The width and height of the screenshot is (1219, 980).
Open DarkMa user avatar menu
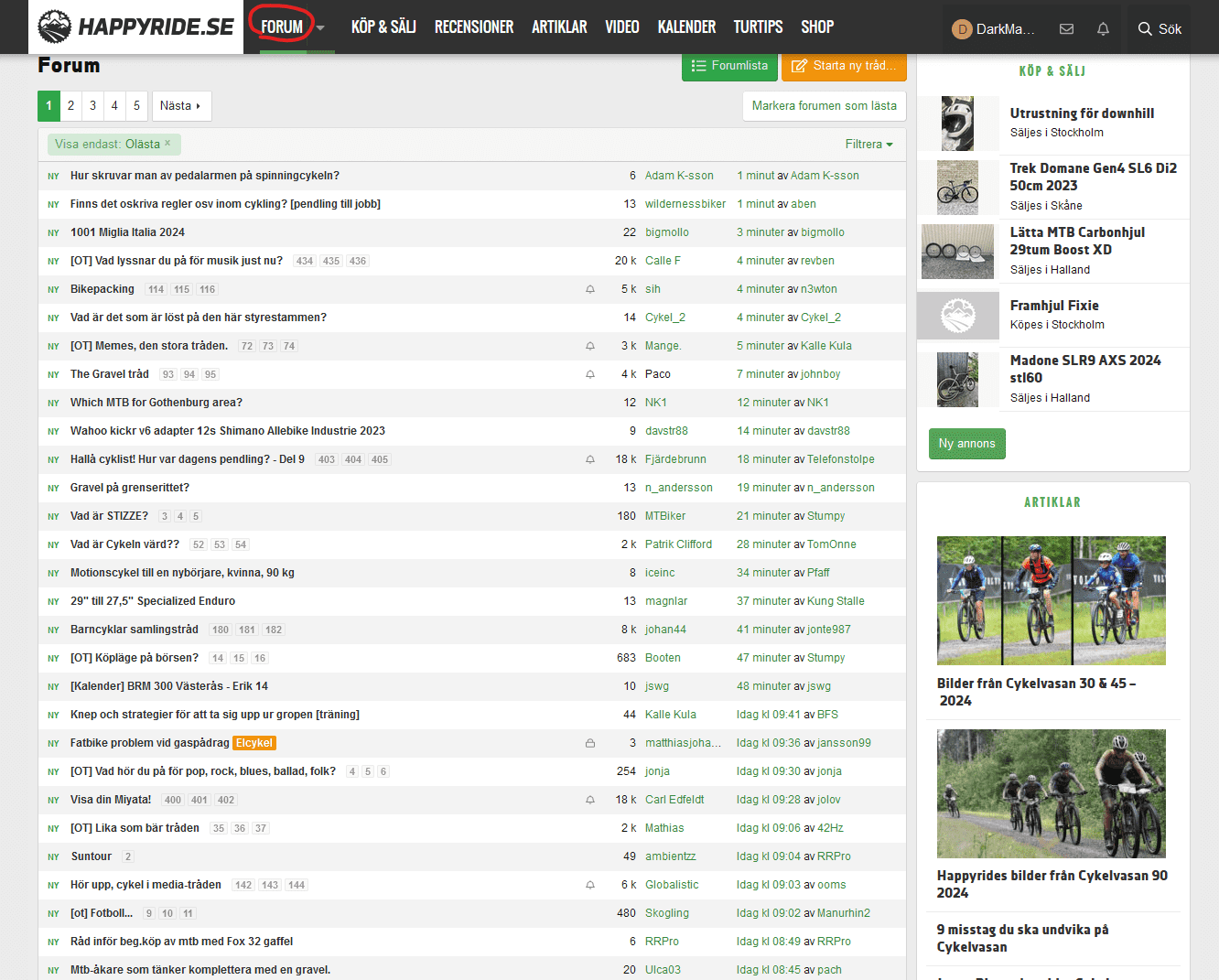tap(962, 28)
